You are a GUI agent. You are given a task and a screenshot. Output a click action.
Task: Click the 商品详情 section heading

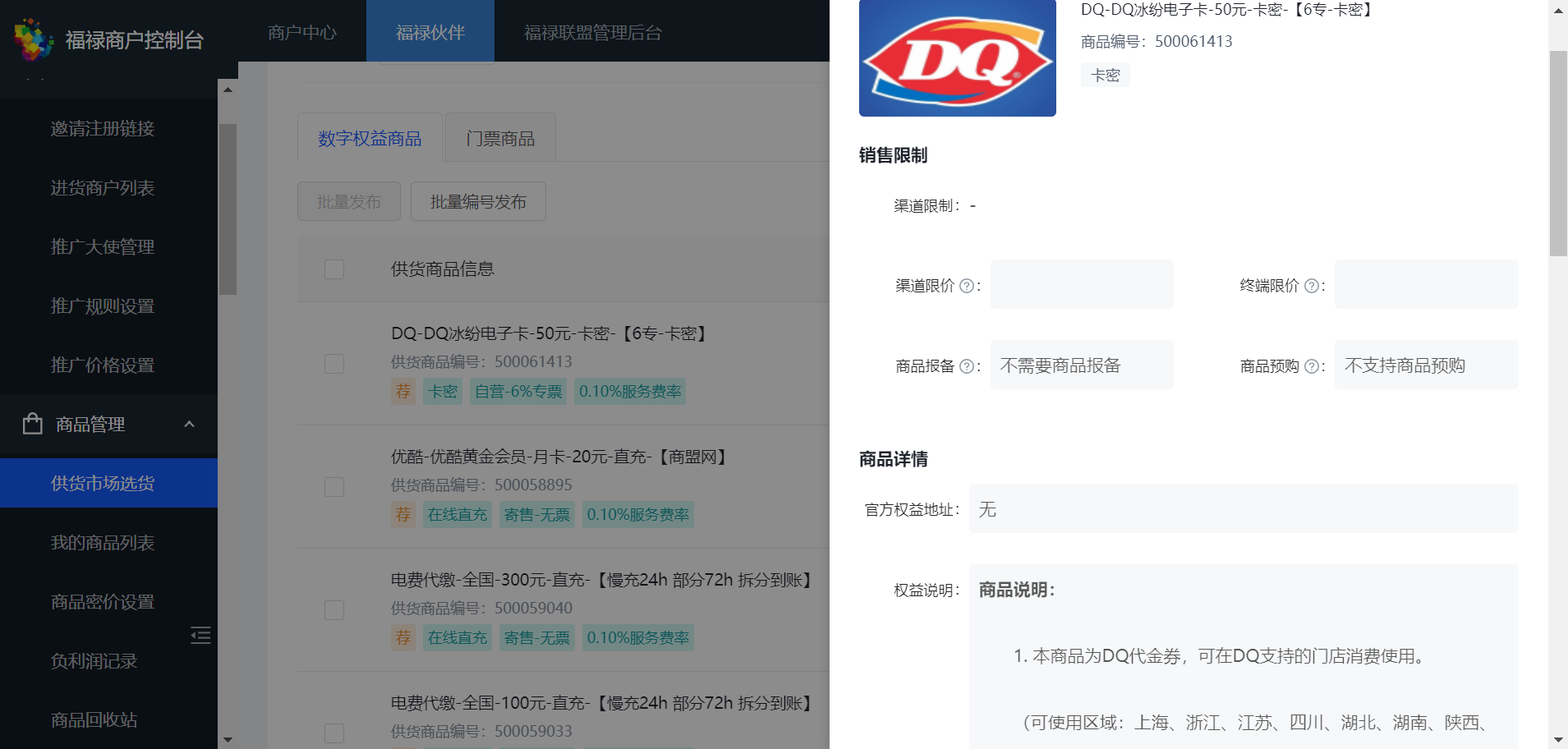[x=894, y=459]
